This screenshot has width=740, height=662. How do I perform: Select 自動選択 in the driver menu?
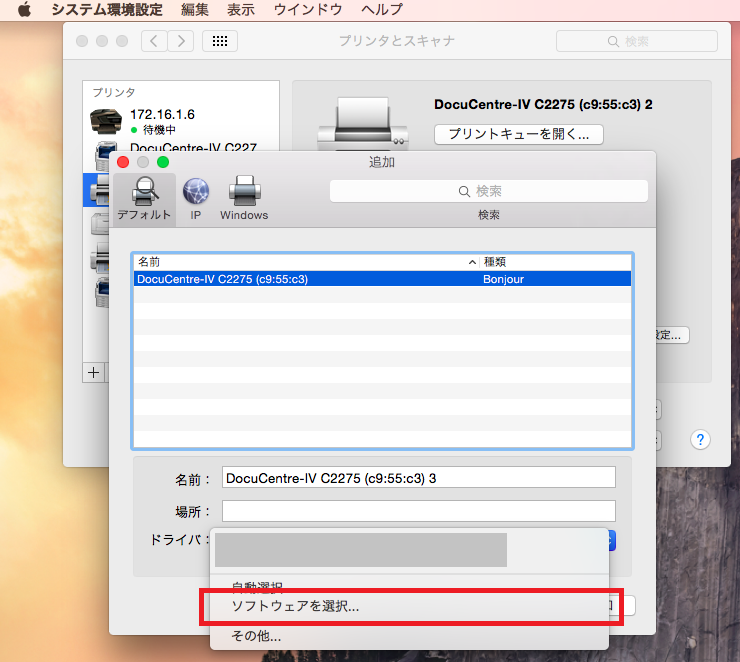click(257, 586)
